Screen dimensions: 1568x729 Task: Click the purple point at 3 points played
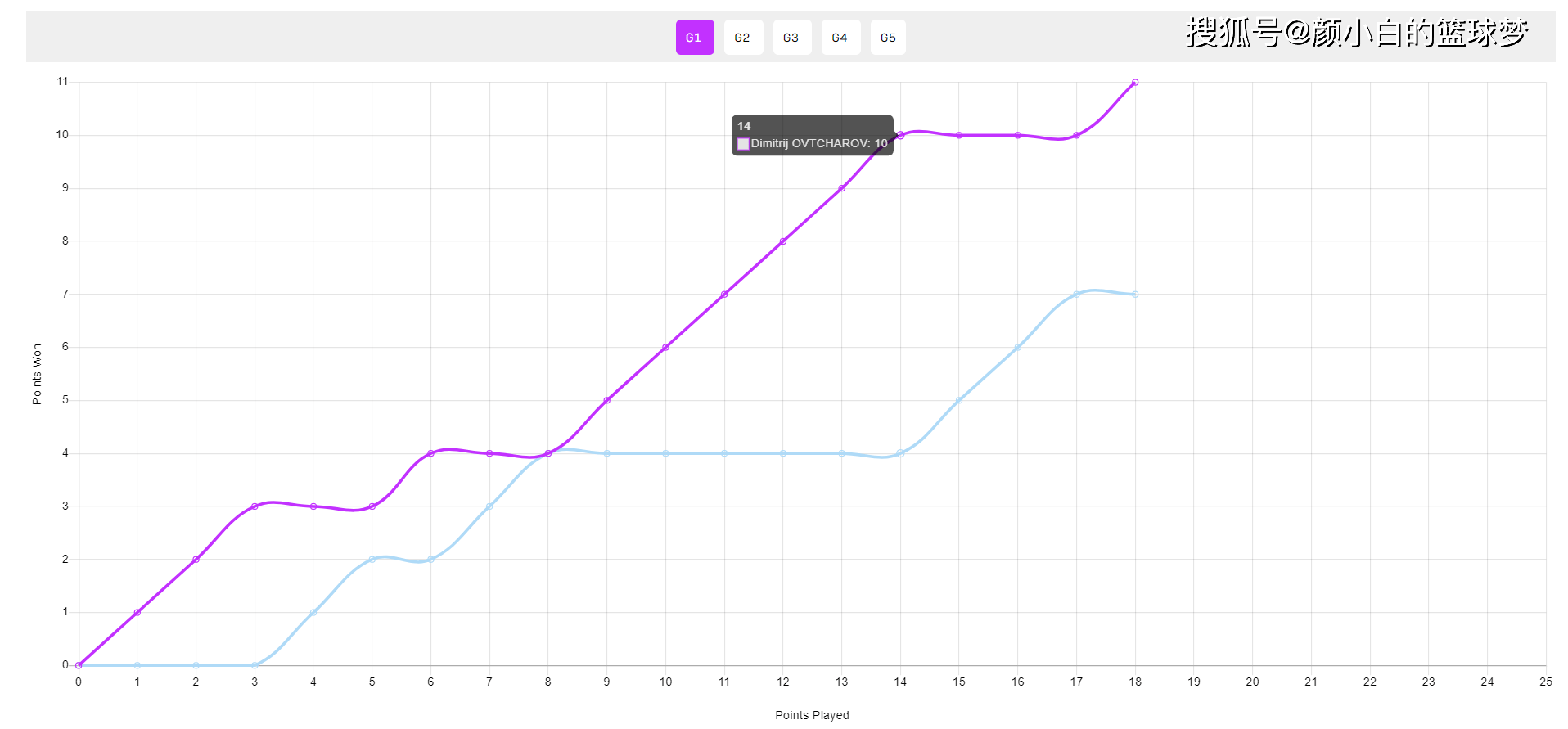[x=255, y=506]
